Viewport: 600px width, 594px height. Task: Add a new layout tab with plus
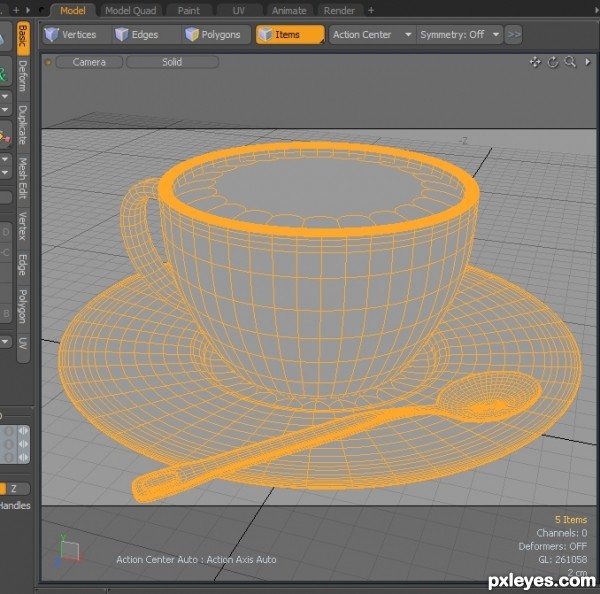371,10
